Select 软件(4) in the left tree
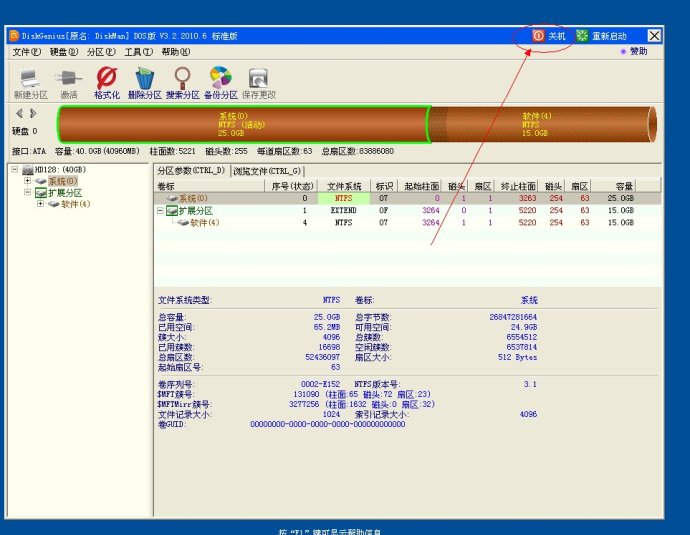The width and height of the screenshot is (690, 535). (75, 204)
